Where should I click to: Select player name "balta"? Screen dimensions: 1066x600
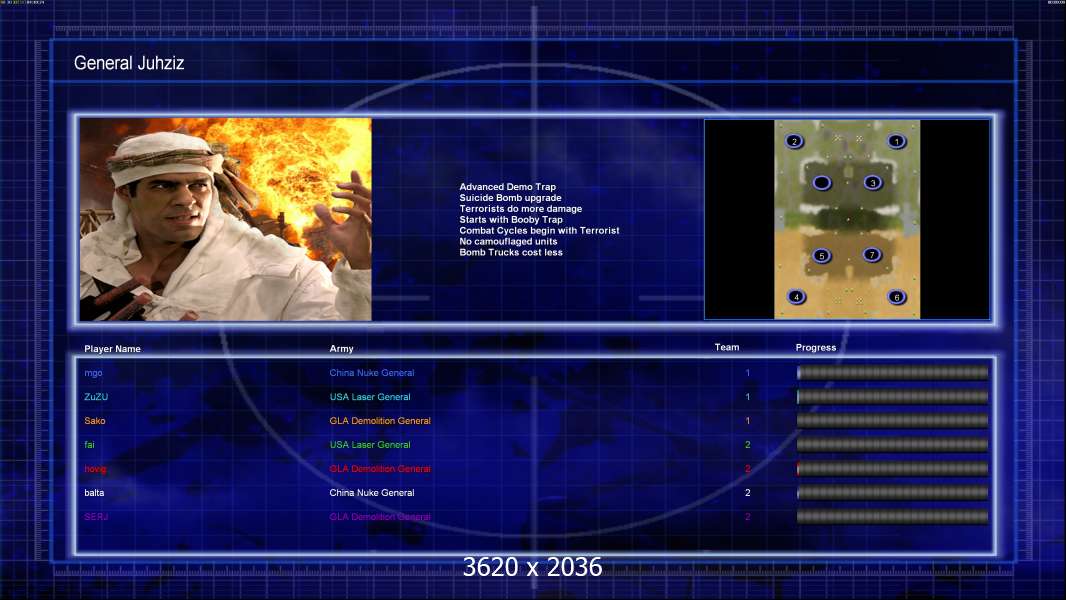pyautogui.click(x=94, y=493)
